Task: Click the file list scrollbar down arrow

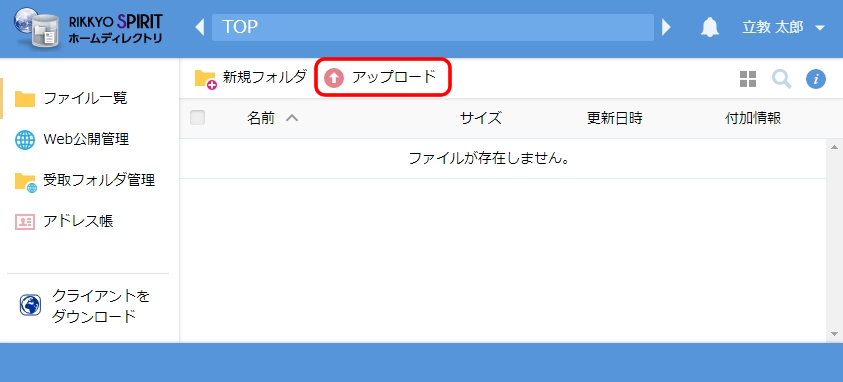Action: point(834,334)
